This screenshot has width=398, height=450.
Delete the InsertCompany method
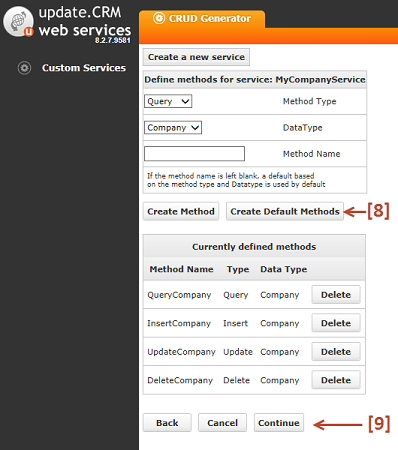pos(336,323)
